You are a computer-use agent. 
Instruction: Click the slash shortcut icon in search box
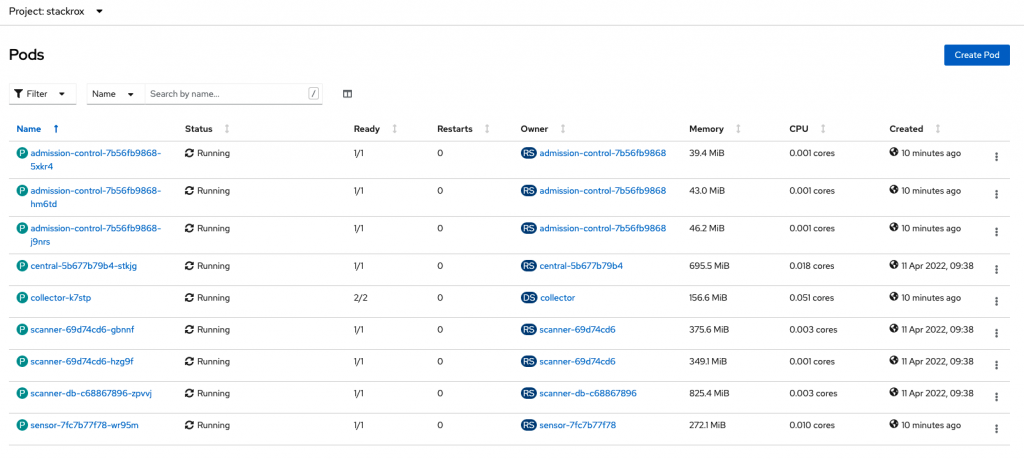313,94
